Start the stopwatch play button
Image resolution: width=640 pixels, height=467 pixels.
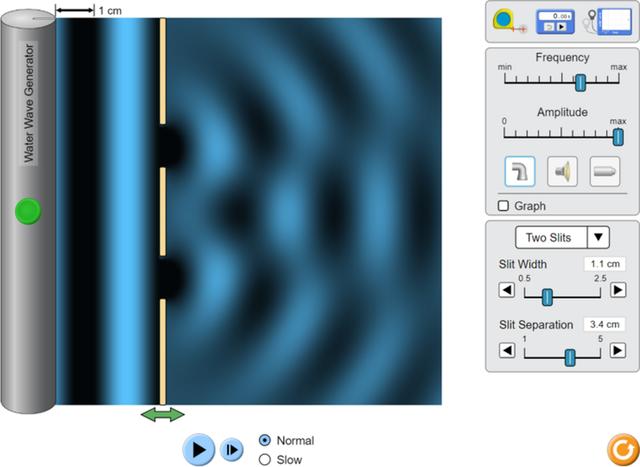pyautogui.click(x=562, y=27)
